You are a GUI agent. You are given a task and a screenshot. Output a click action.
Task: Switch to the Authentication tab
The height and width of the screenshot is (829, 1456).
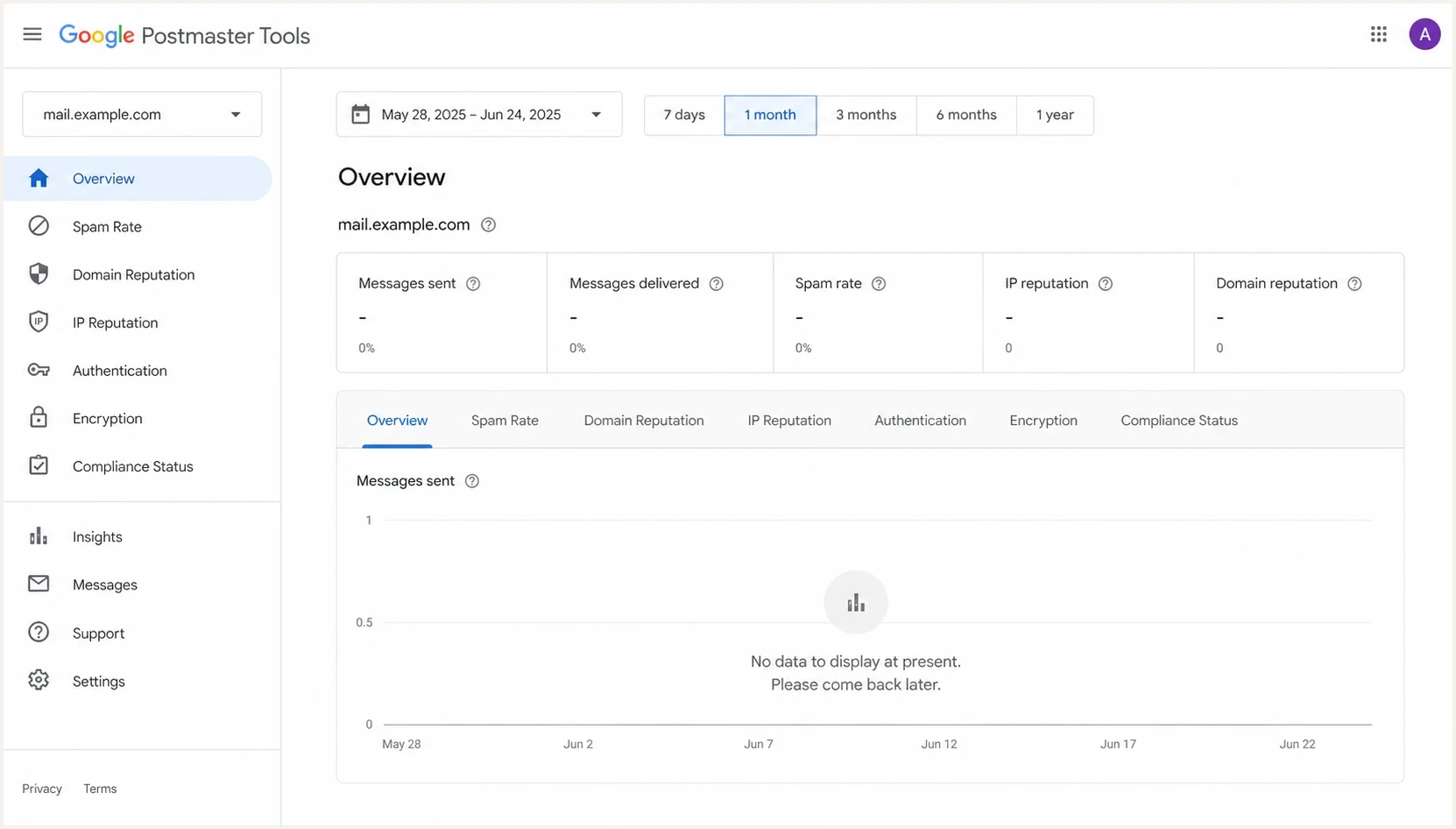coord(920,421)
